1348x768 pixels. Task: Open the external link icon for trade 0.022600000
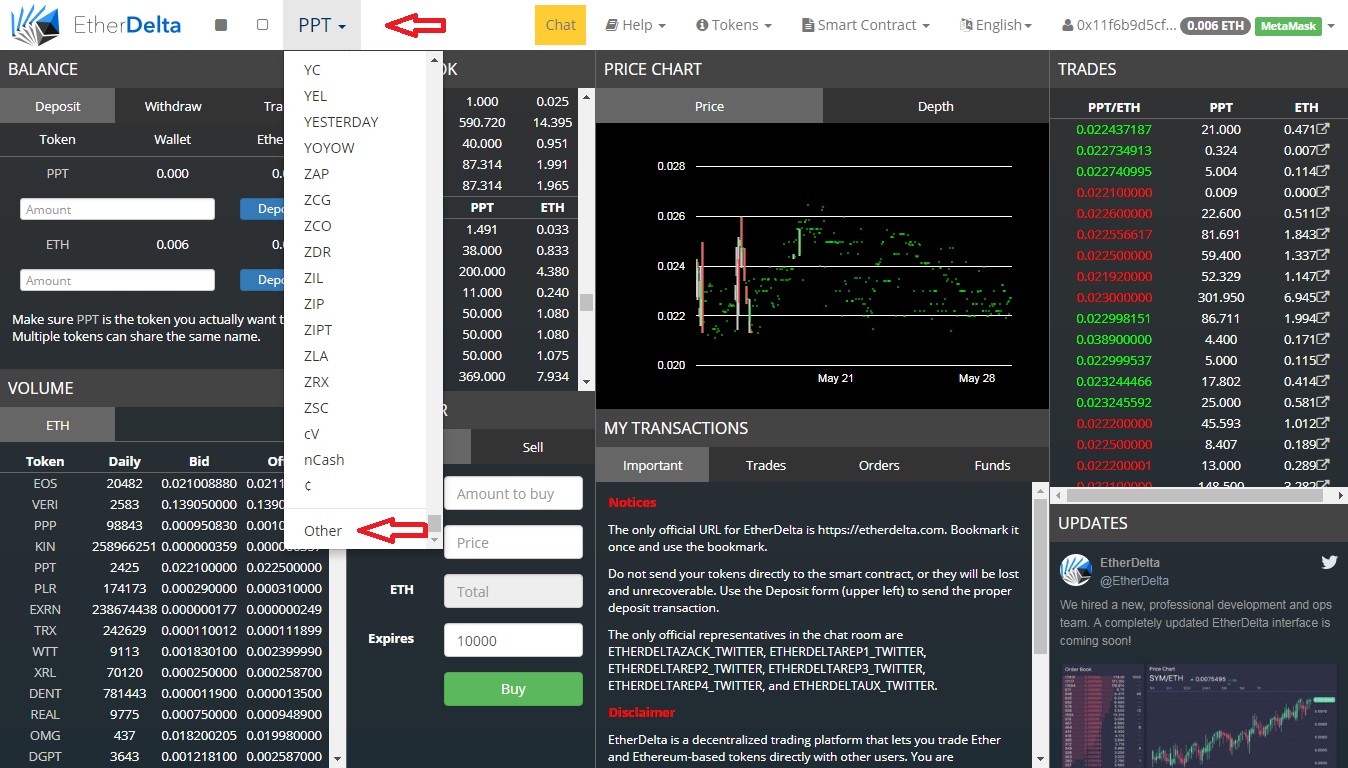(1323, 213)
